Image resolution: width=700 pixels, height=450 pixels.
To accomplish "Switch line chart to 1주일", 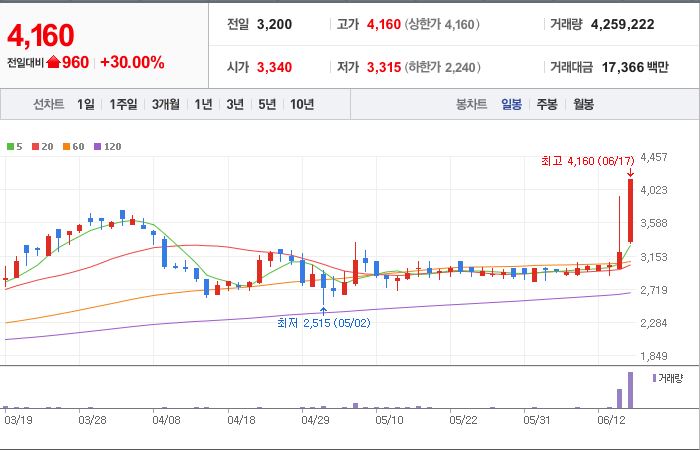I will (x=123, y=104).
